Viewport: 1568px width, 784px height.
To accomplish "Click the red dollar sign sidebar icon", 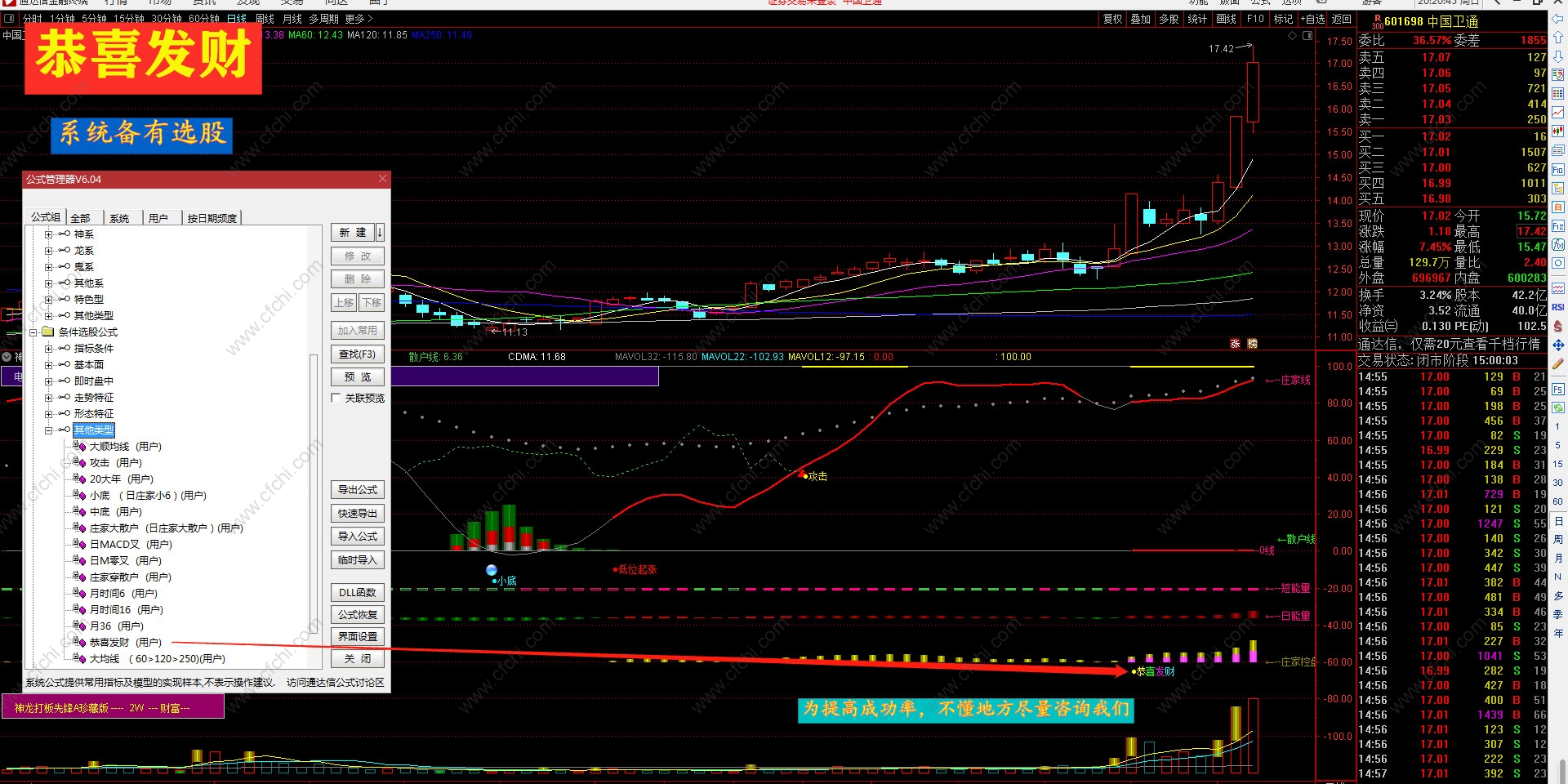I will point(1558,326).
